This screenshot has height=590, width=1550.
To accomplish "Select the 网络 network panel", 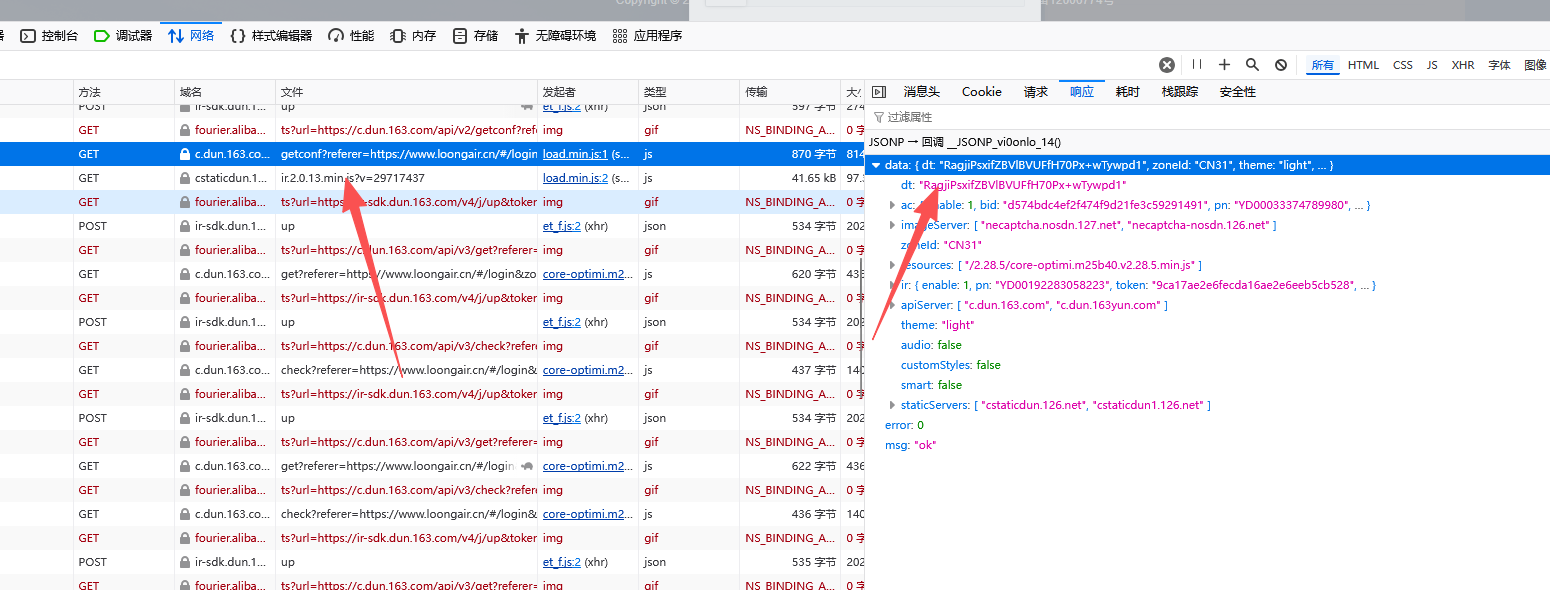I will [191, 36].
